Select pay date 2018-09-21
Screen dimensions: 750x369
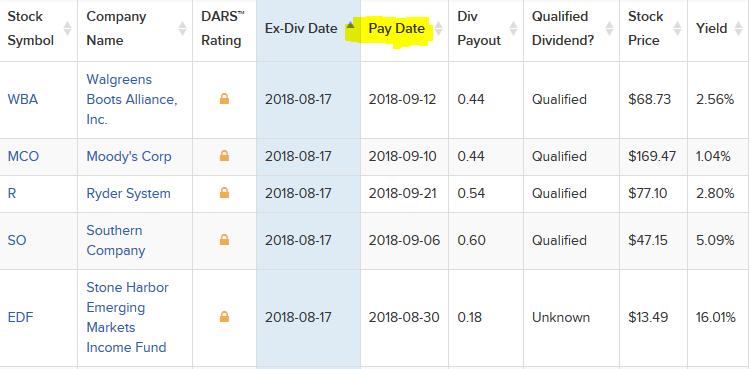(402, 193)
